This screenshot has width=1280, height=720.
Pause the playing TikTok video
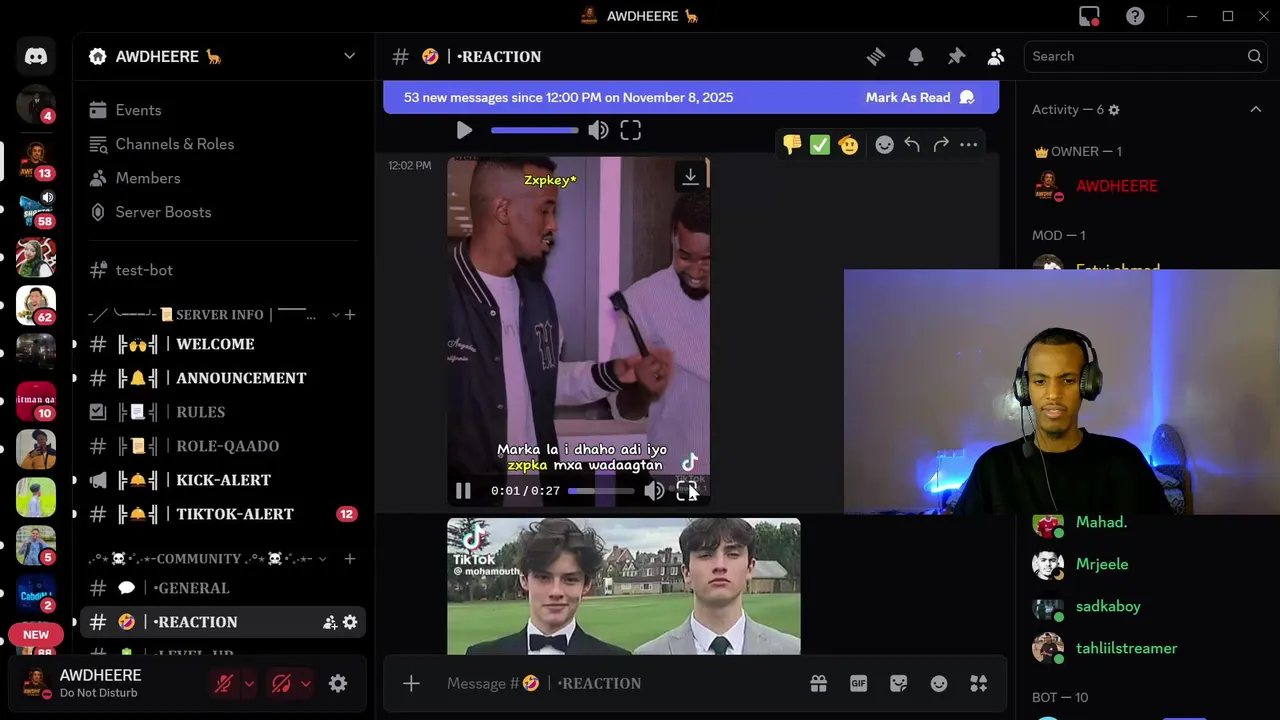coord(463,491)
